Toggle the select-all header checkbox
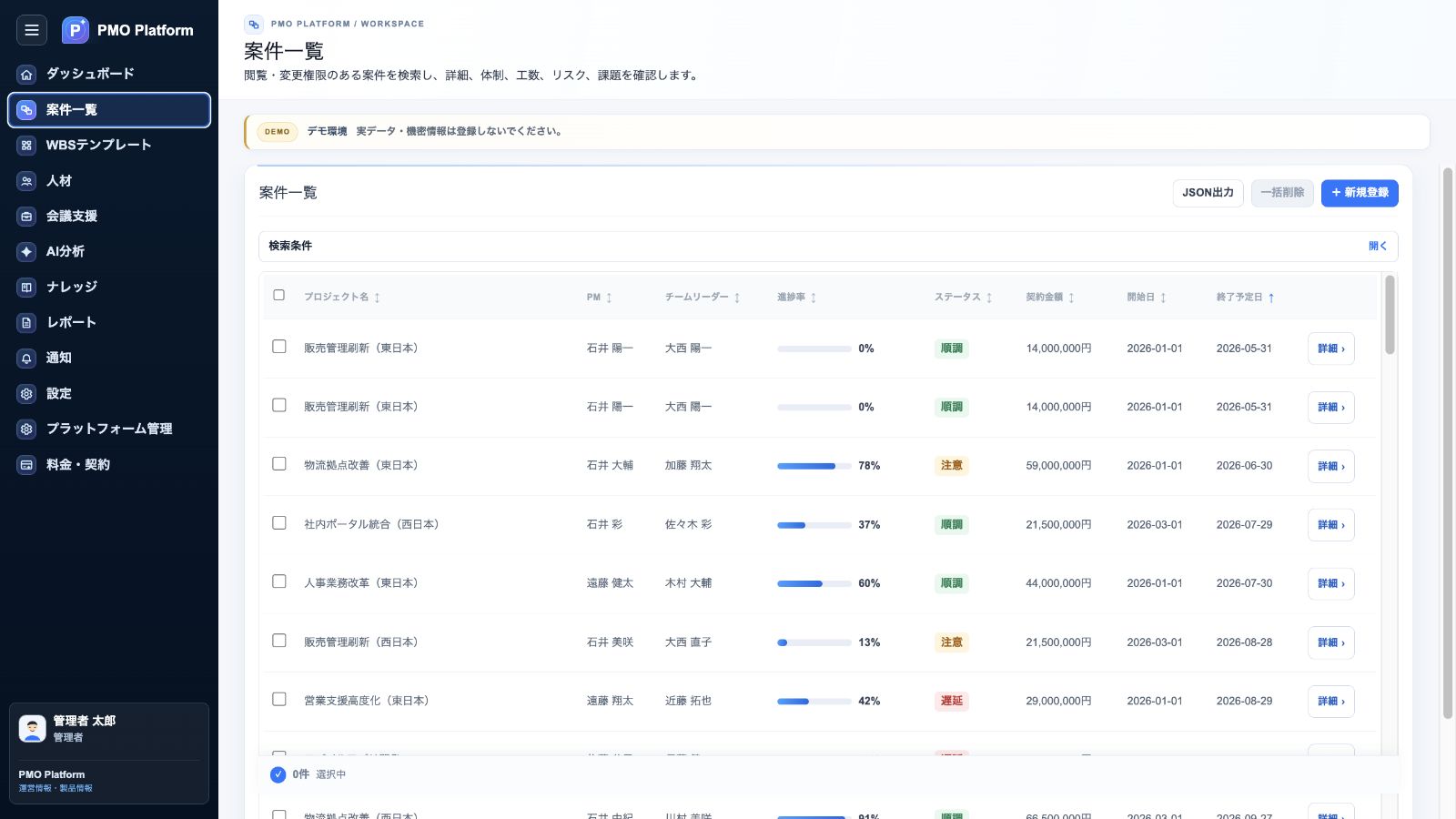Image resolution: width=1456 pixels, height=819 pixels. click(x=279, y=295)
